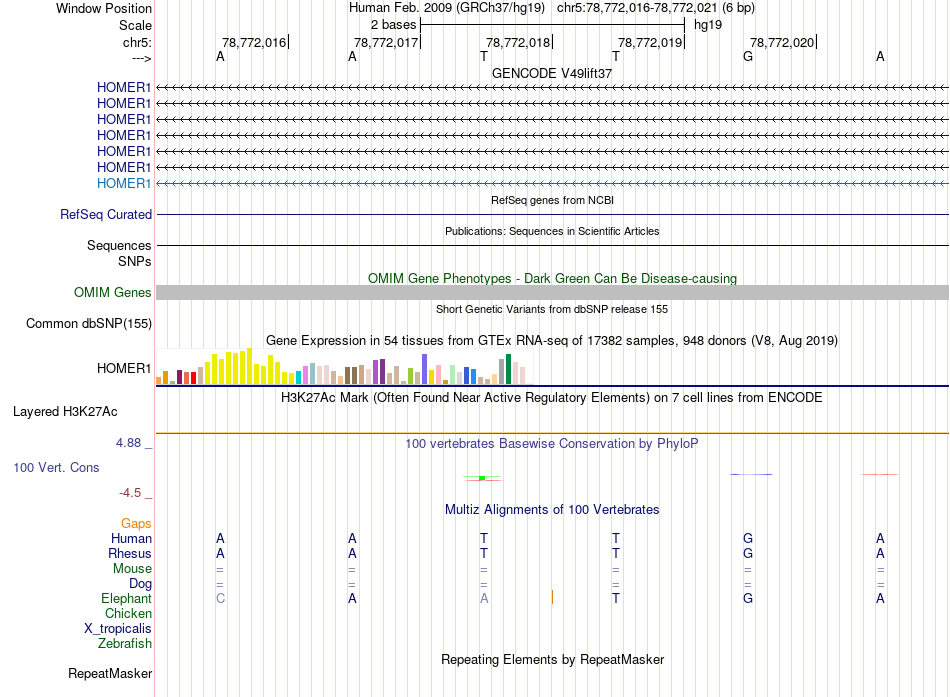Click the dark green GTEx expression bar
950x697 pixels.
coord(508,369)
